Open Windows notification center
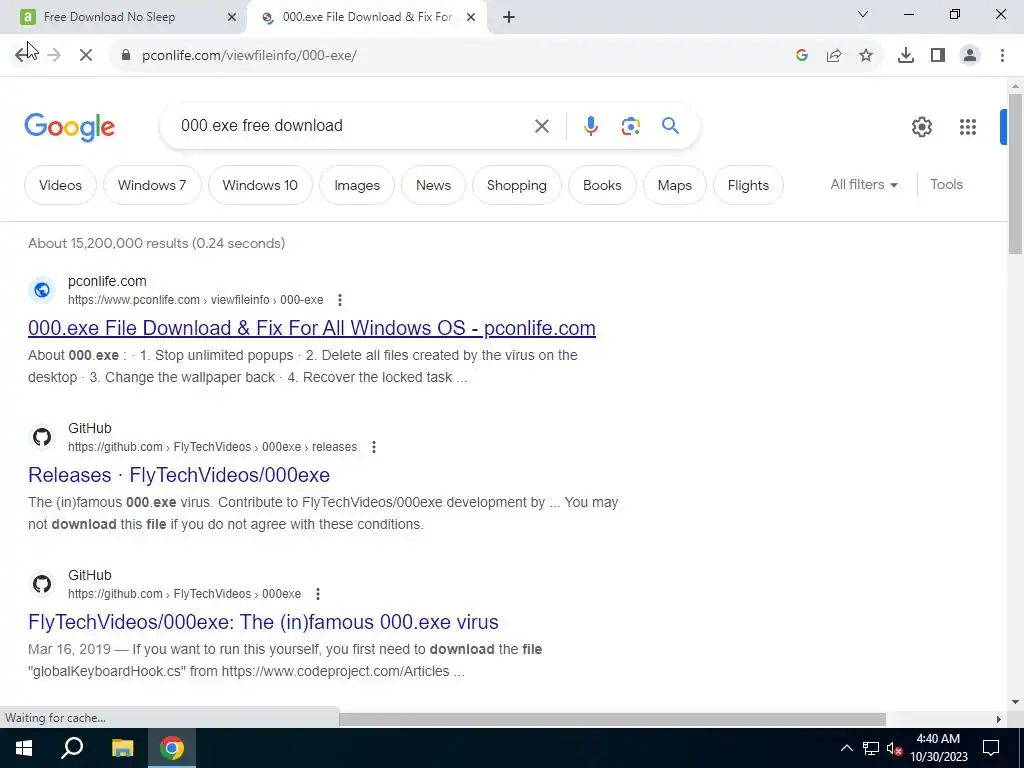This screenshot has width=1024, height=768. point(991,748)
